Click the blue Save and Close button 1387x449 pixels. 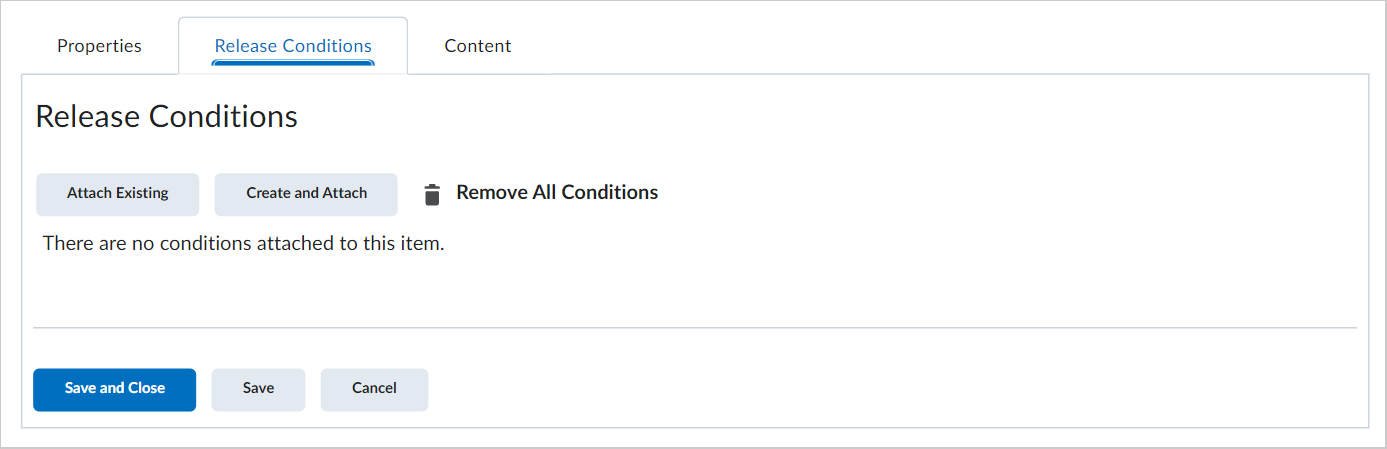115,389
